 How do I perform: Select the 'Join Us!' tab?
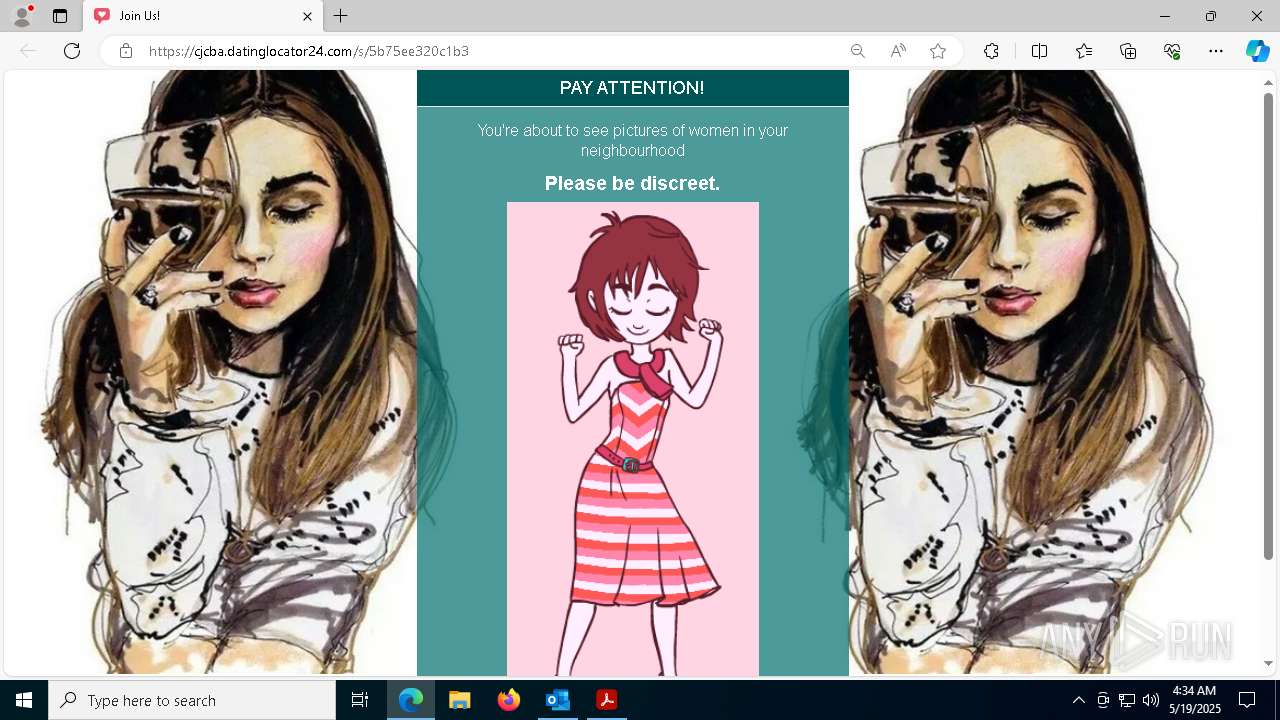pos(203,16)
